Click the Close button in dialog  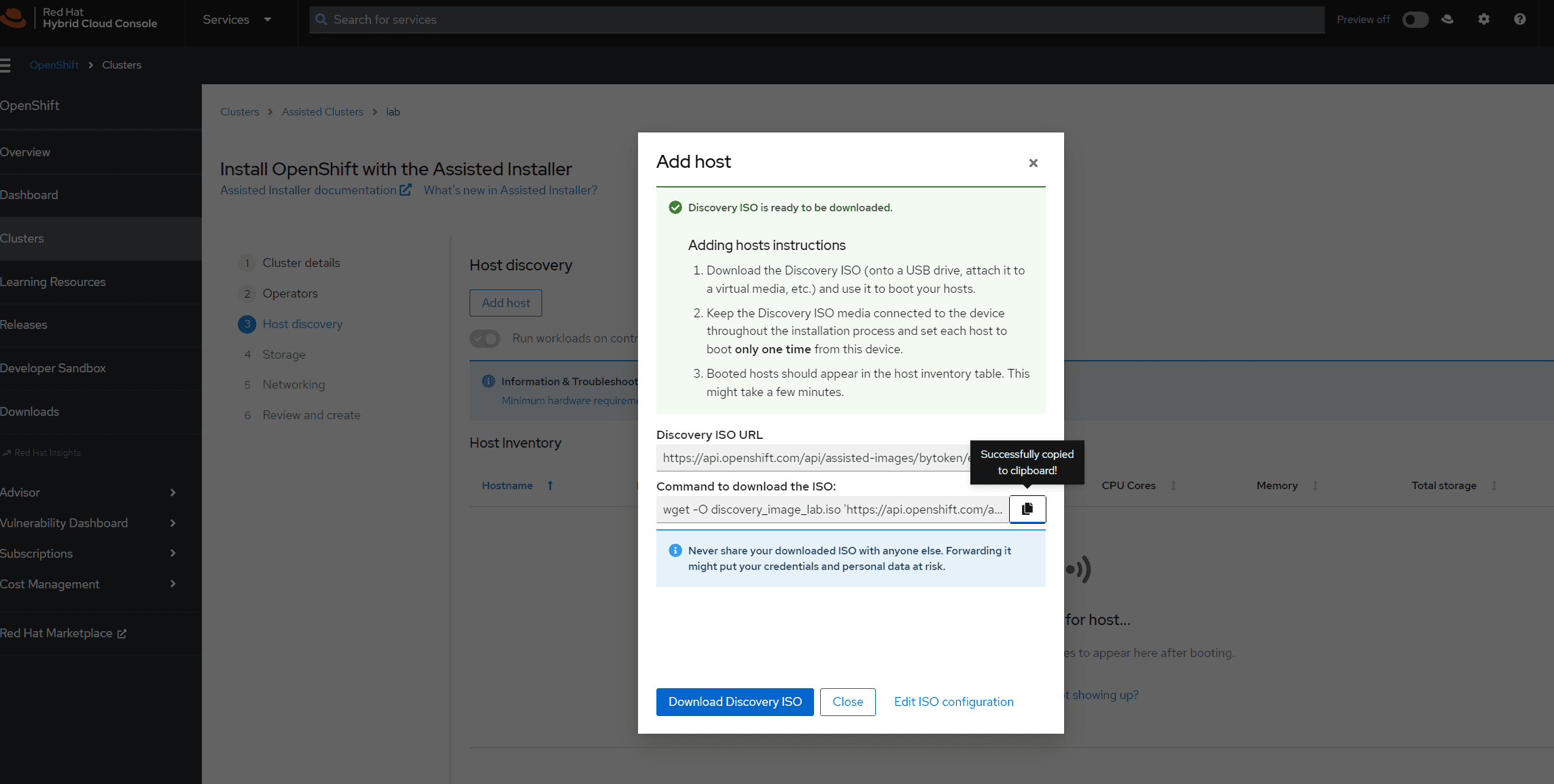tap(847, 702)
